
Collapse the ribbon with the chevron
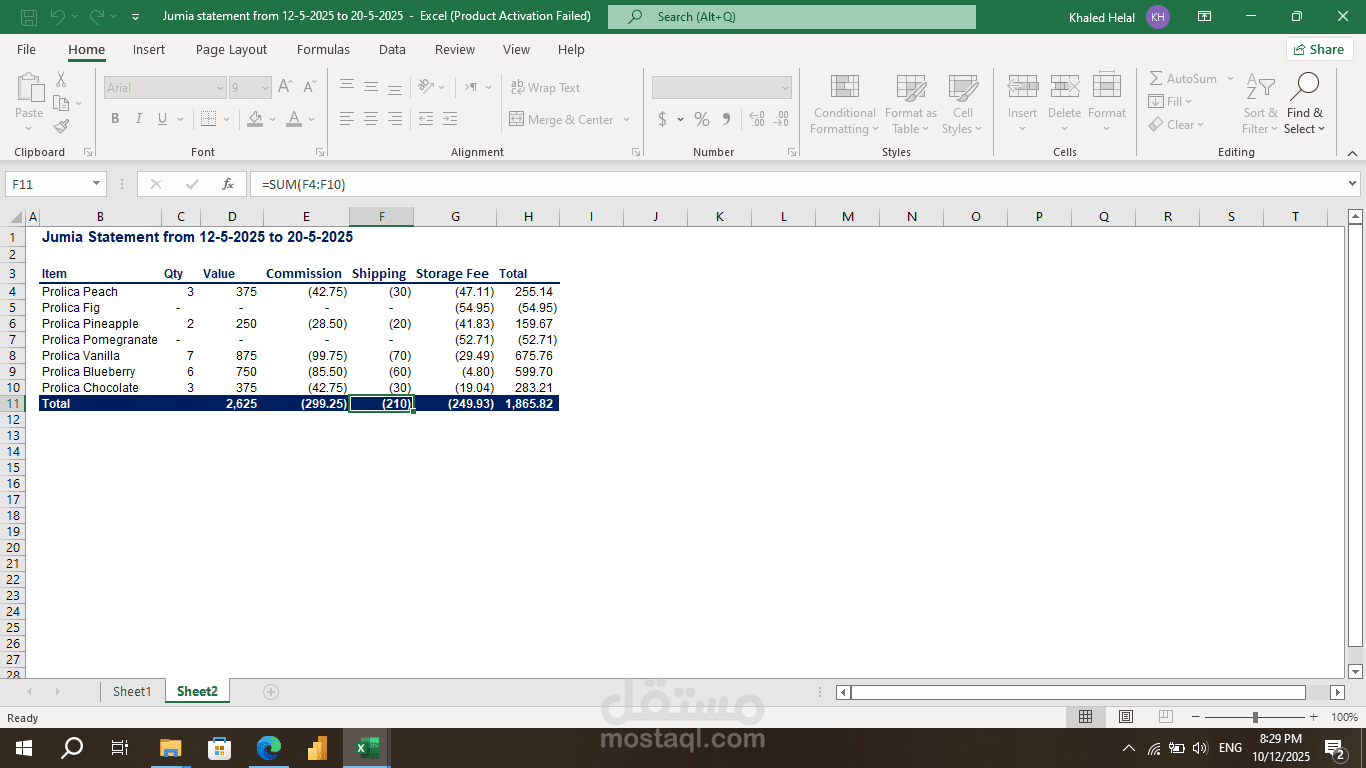click(x=1353, y=153)
